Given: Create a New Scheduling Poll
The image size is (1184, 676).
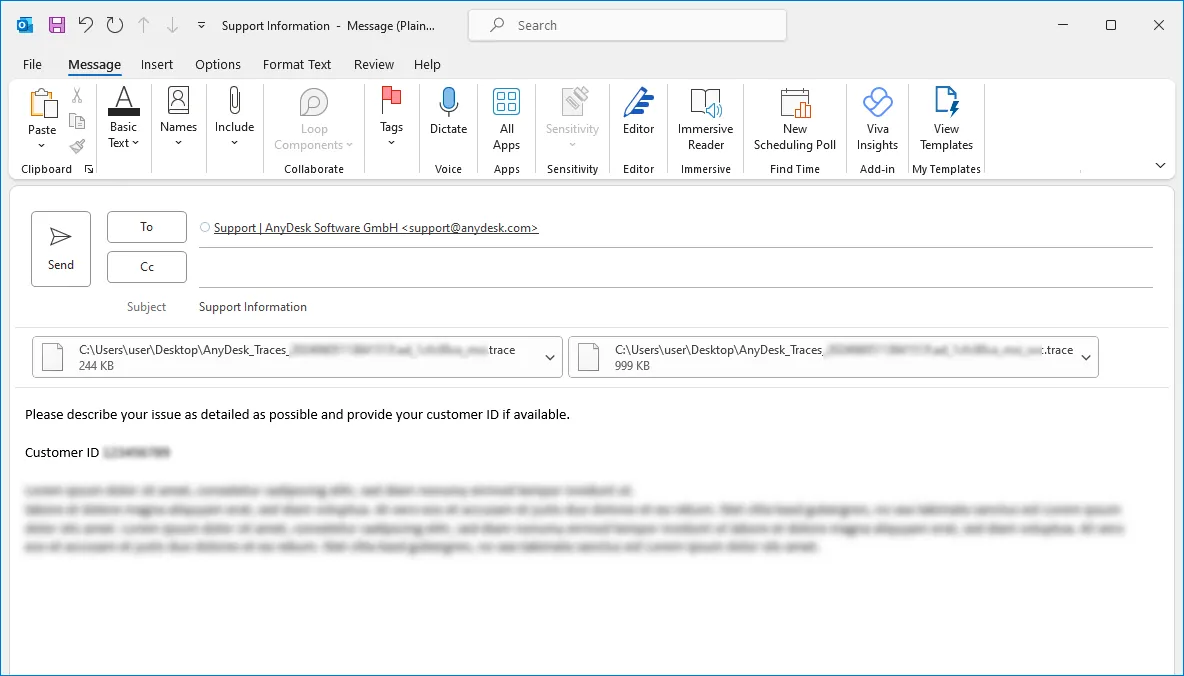Looking at the screenshot, I should tap(795, 118).
